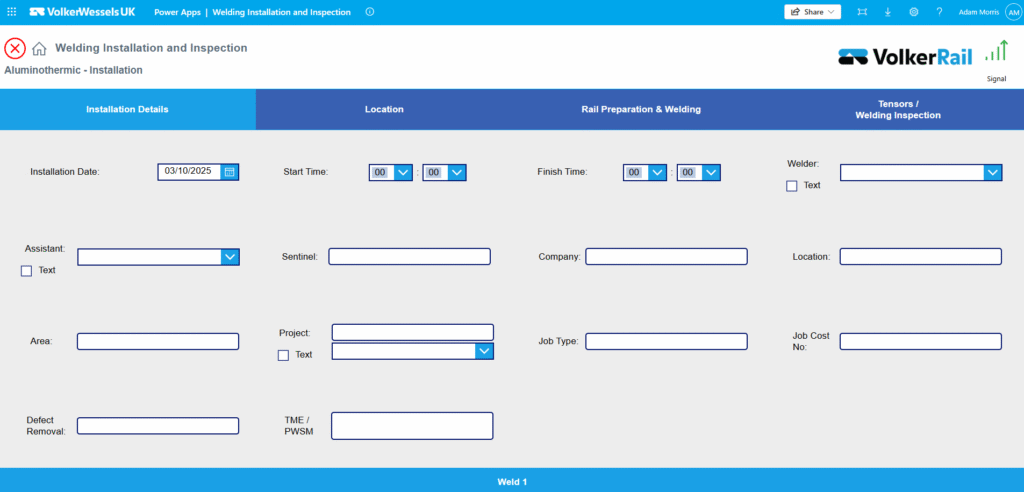Switch to the Location tab

click(384, 109)
